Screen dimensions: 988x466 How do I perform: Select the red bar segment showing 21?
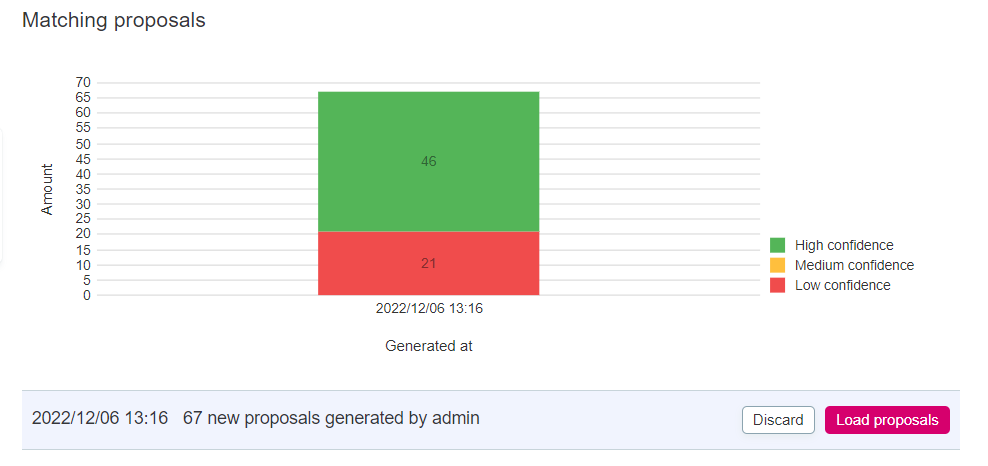coord(428,264)
